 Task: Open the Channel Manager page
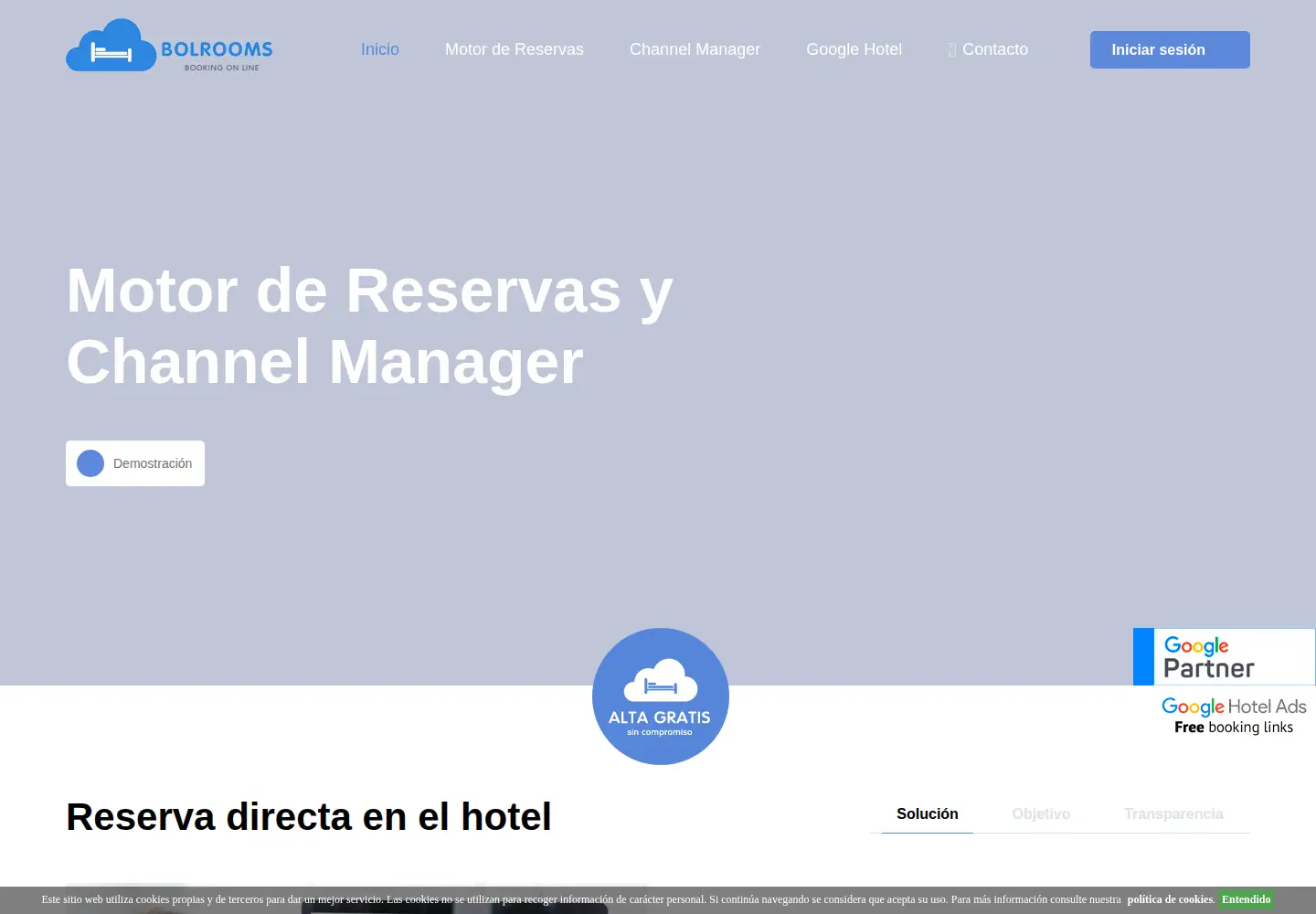click(x=695, y=49)
